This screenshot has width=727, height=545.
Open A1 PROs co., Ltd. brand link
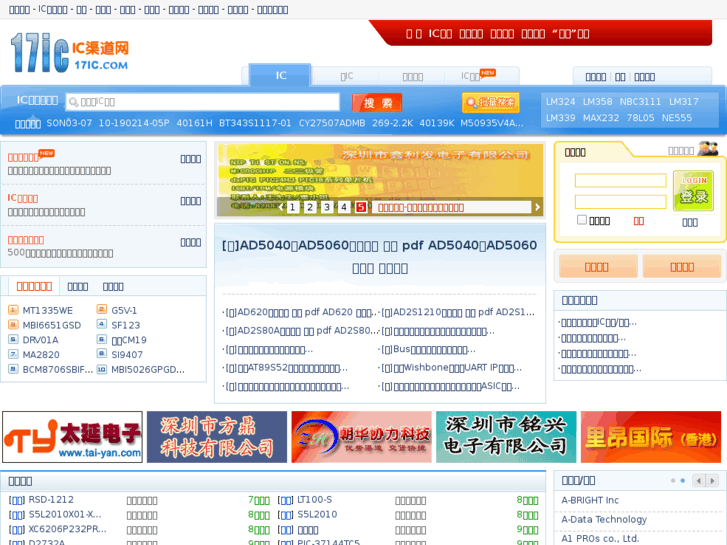point(600,539)
